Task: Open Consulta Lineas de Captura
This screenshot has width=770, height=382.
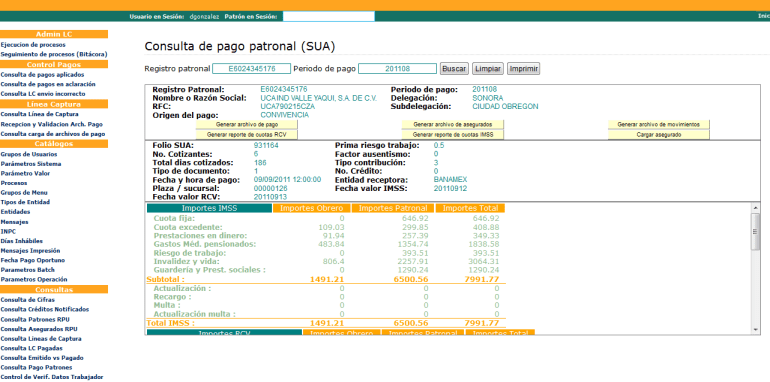Action: [41, 339]
